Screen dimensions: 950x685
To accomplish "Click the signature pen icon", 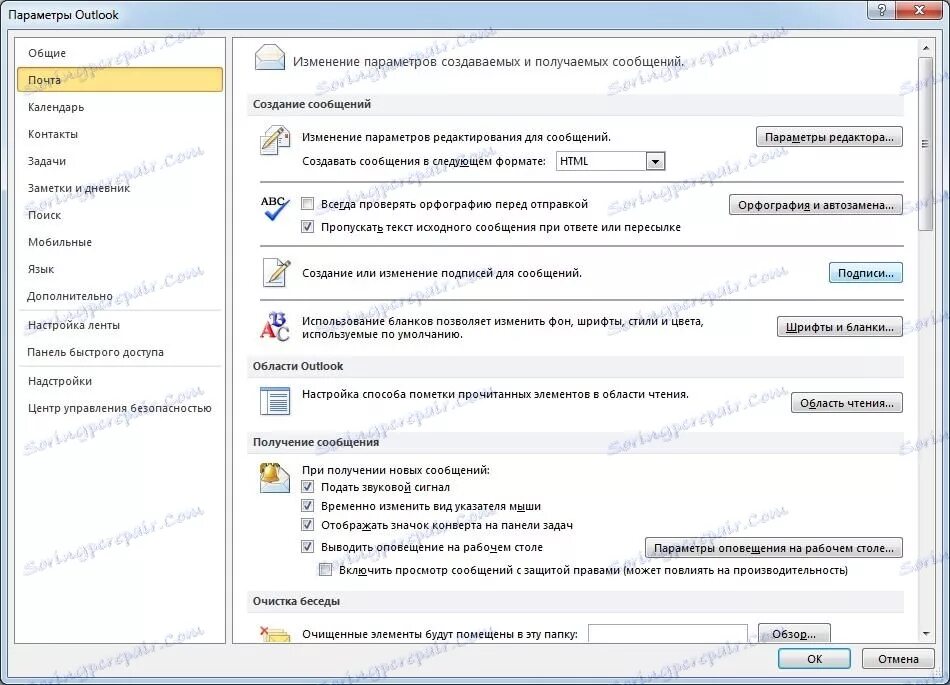I will (276, 272).
